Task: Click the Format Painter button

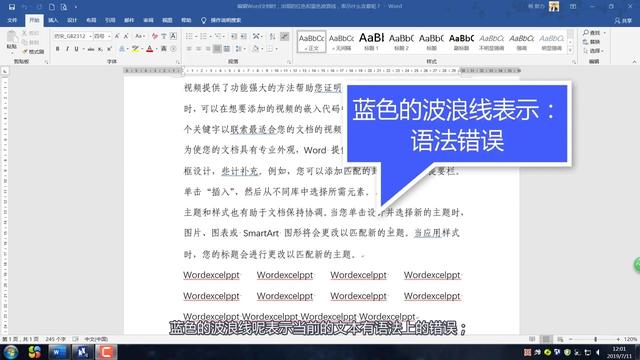Action: [x=33, y=52]
